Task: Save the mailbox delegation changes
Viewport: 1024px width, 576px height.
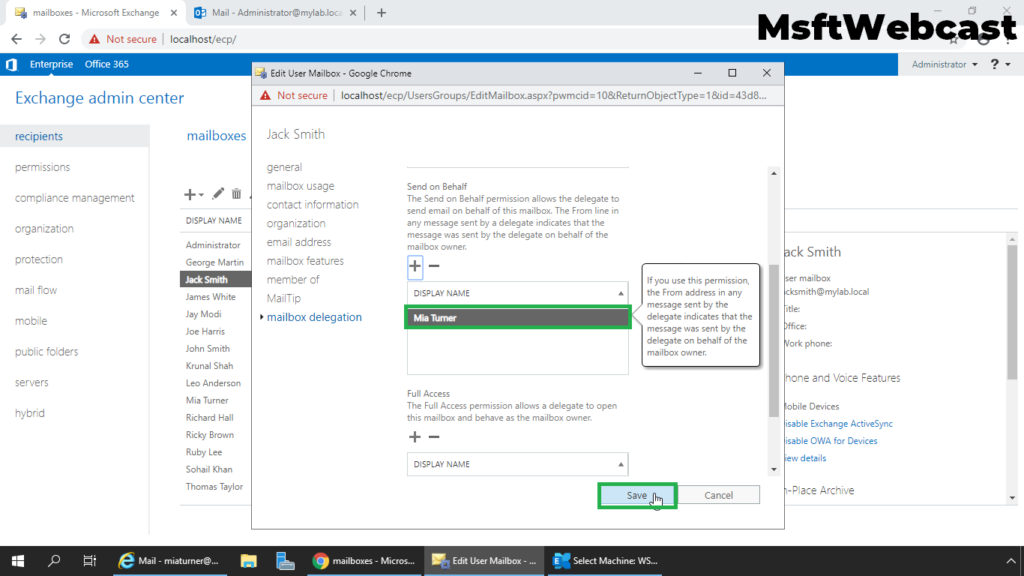Action: click(637, 495)
